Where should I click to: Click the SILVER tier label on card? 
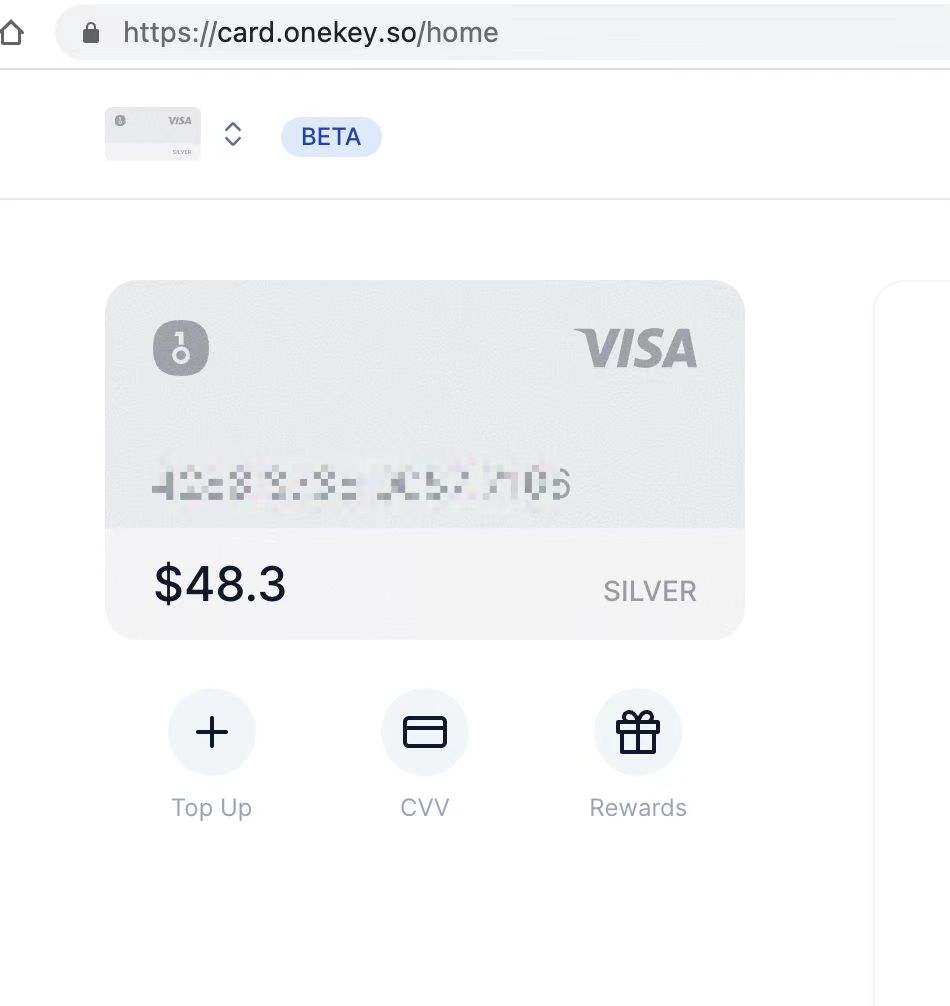point(650,592)
